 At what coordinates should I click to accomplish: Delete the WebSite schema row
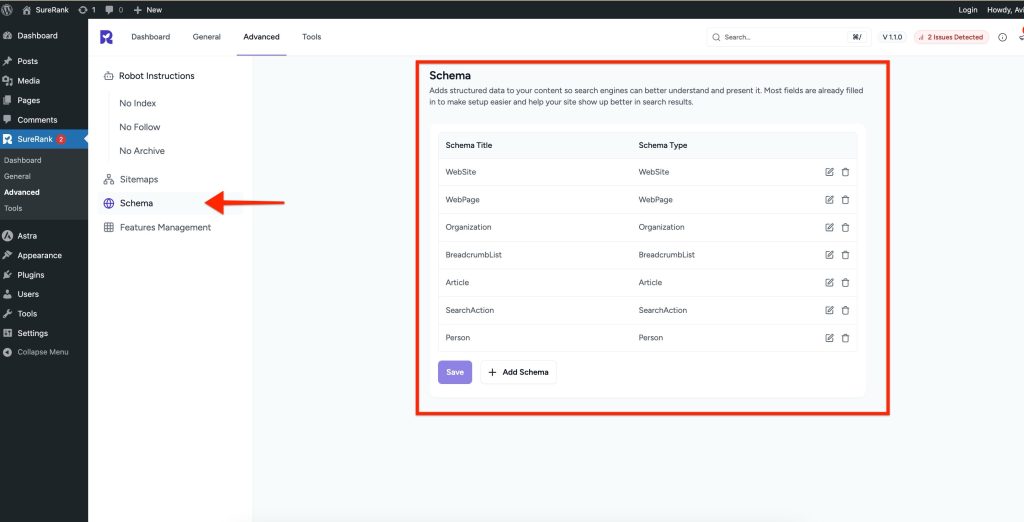tap(845, 172)
